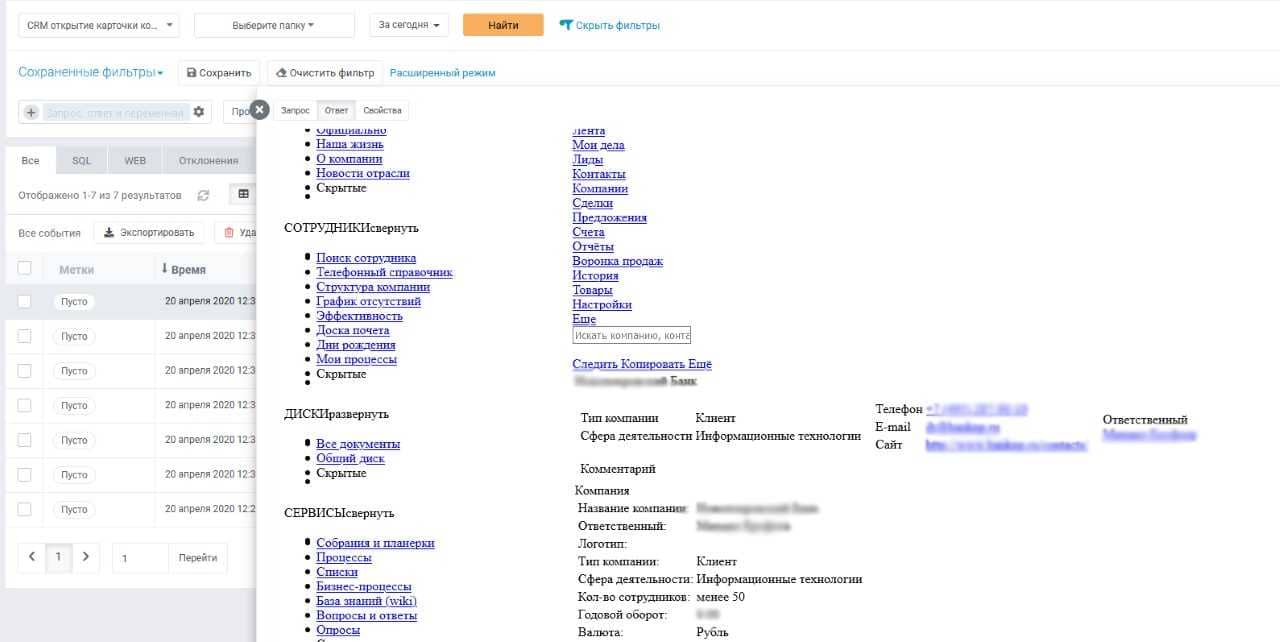The image size is (1280, 642).
Task: Click the Скрыть фильтры funnel link
Action: (609, 25)
